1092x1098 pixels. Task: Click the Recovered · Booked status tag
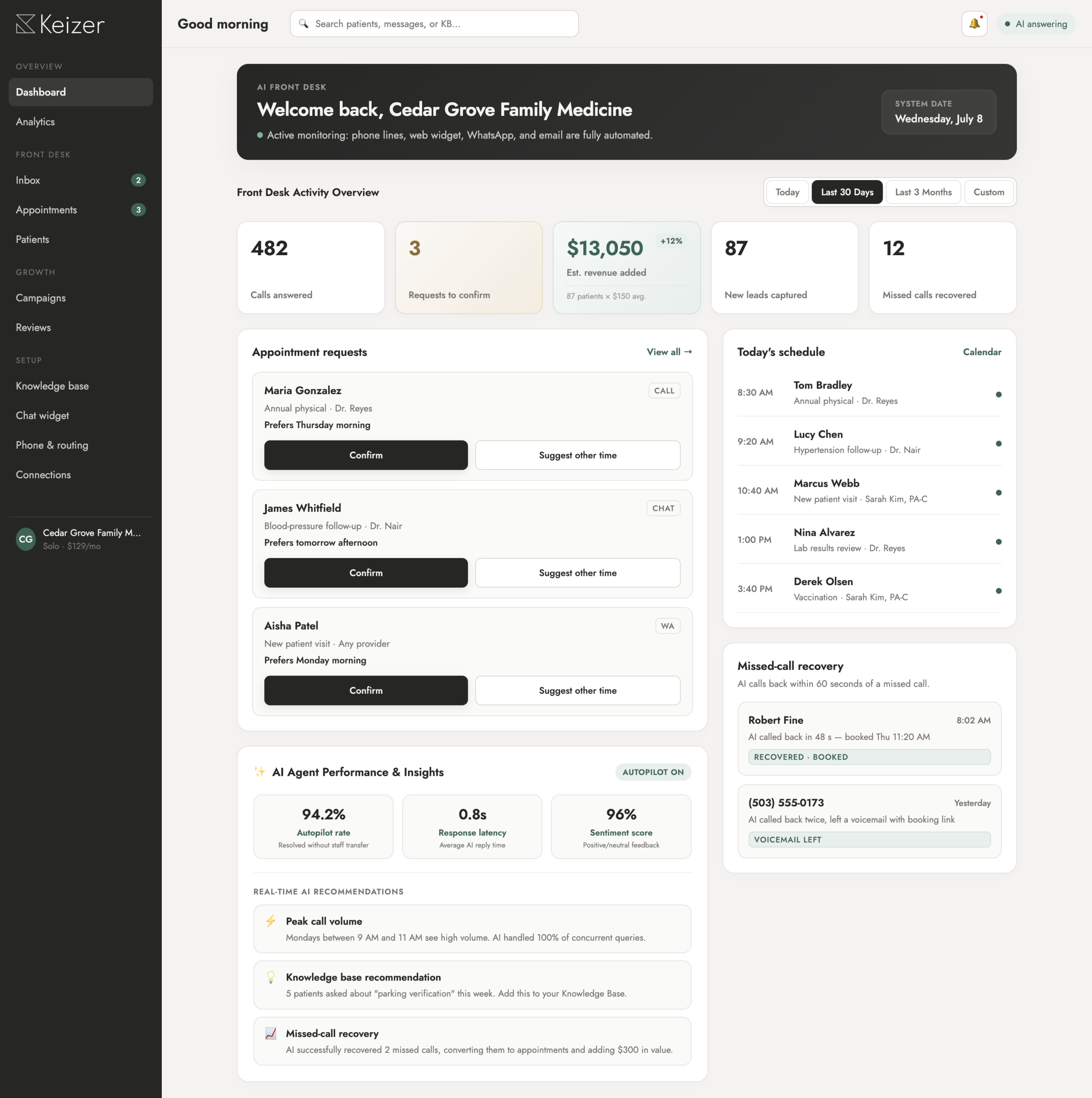tap(869, 757)
